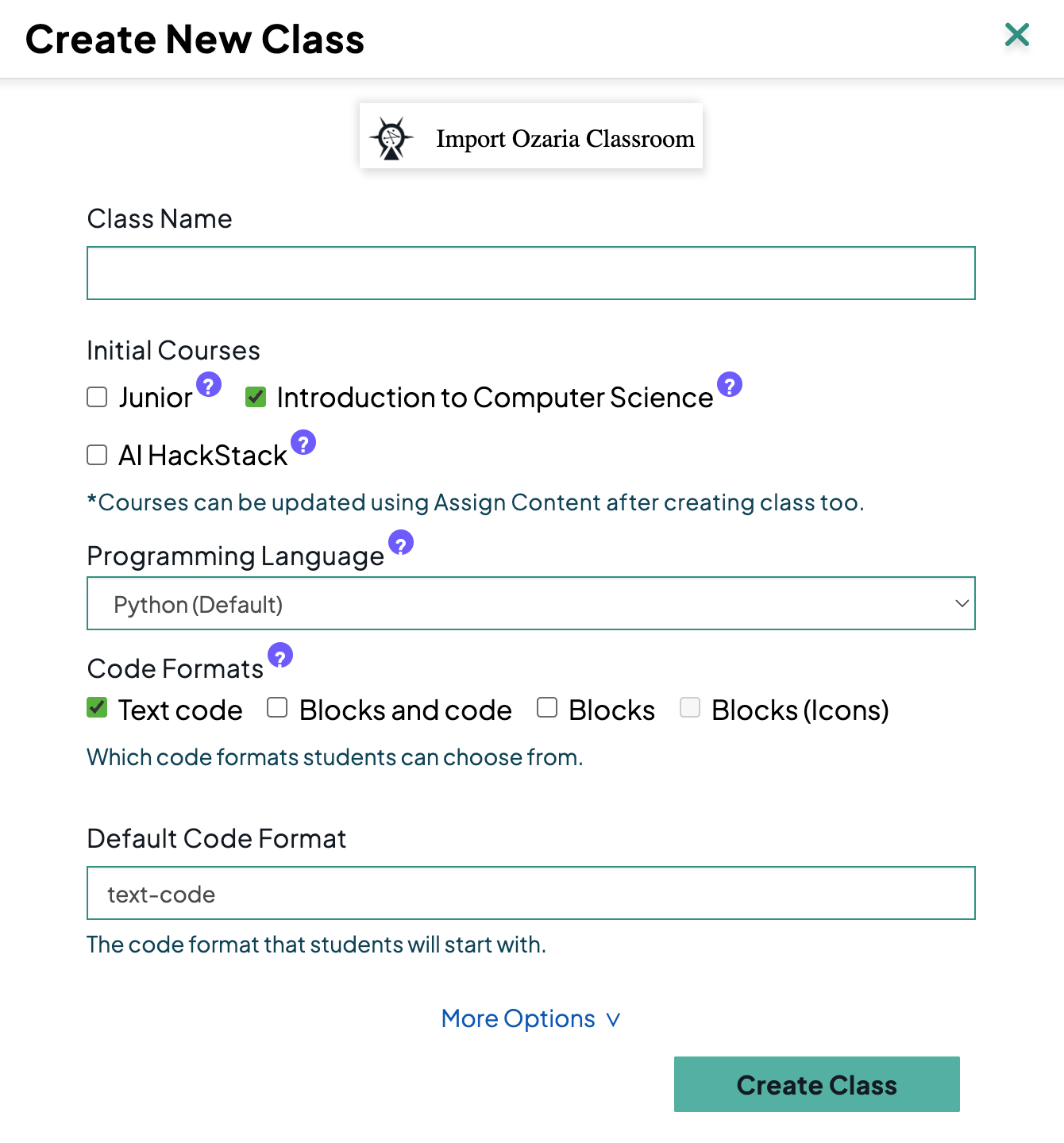
Task: Open the Programming Language dropdown
Action: pyautogui.click(x=530, y=604)
